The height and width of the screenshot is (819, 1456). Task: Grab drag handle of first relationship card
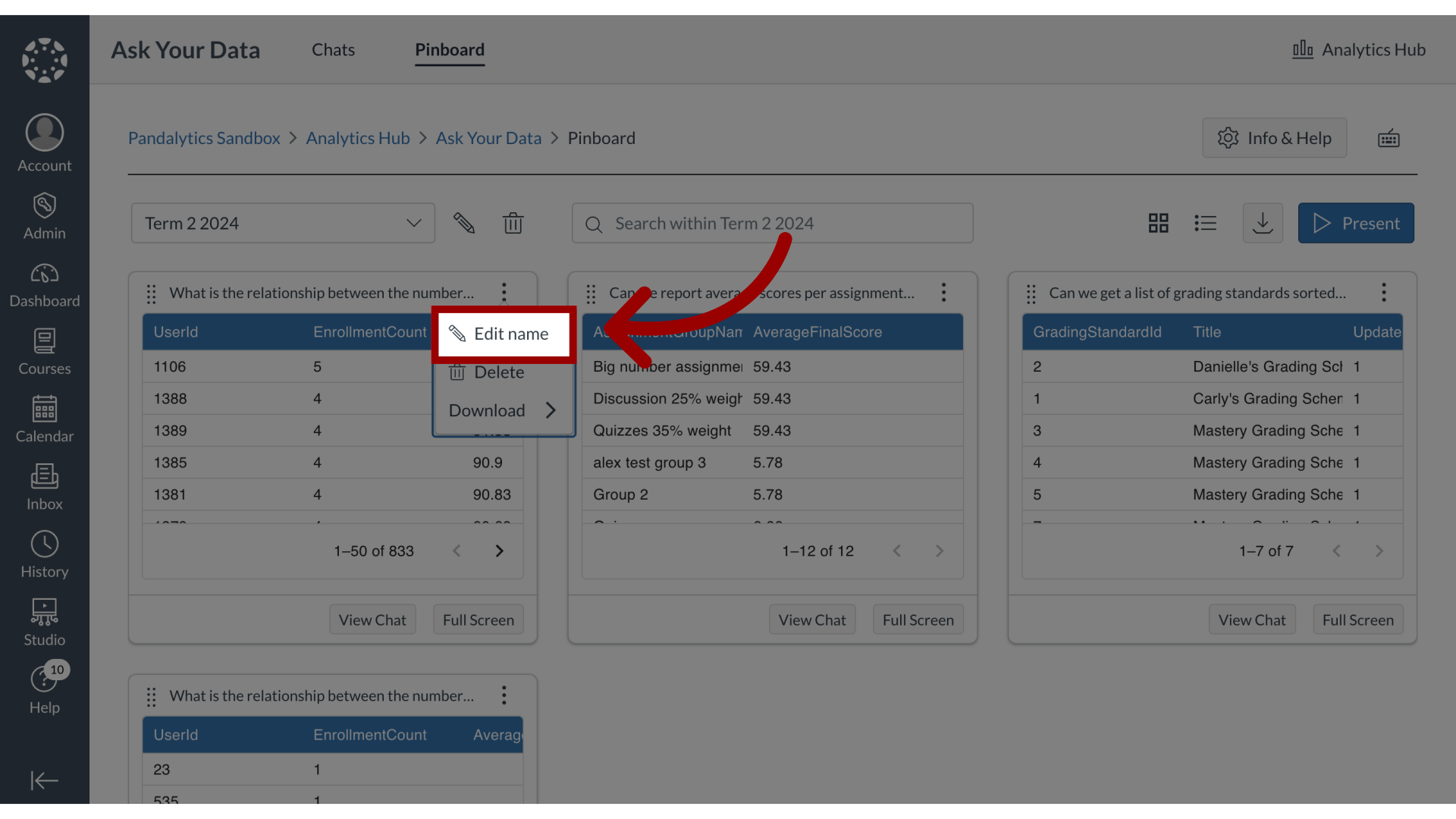pyautogui.click(x=152, y=293)
